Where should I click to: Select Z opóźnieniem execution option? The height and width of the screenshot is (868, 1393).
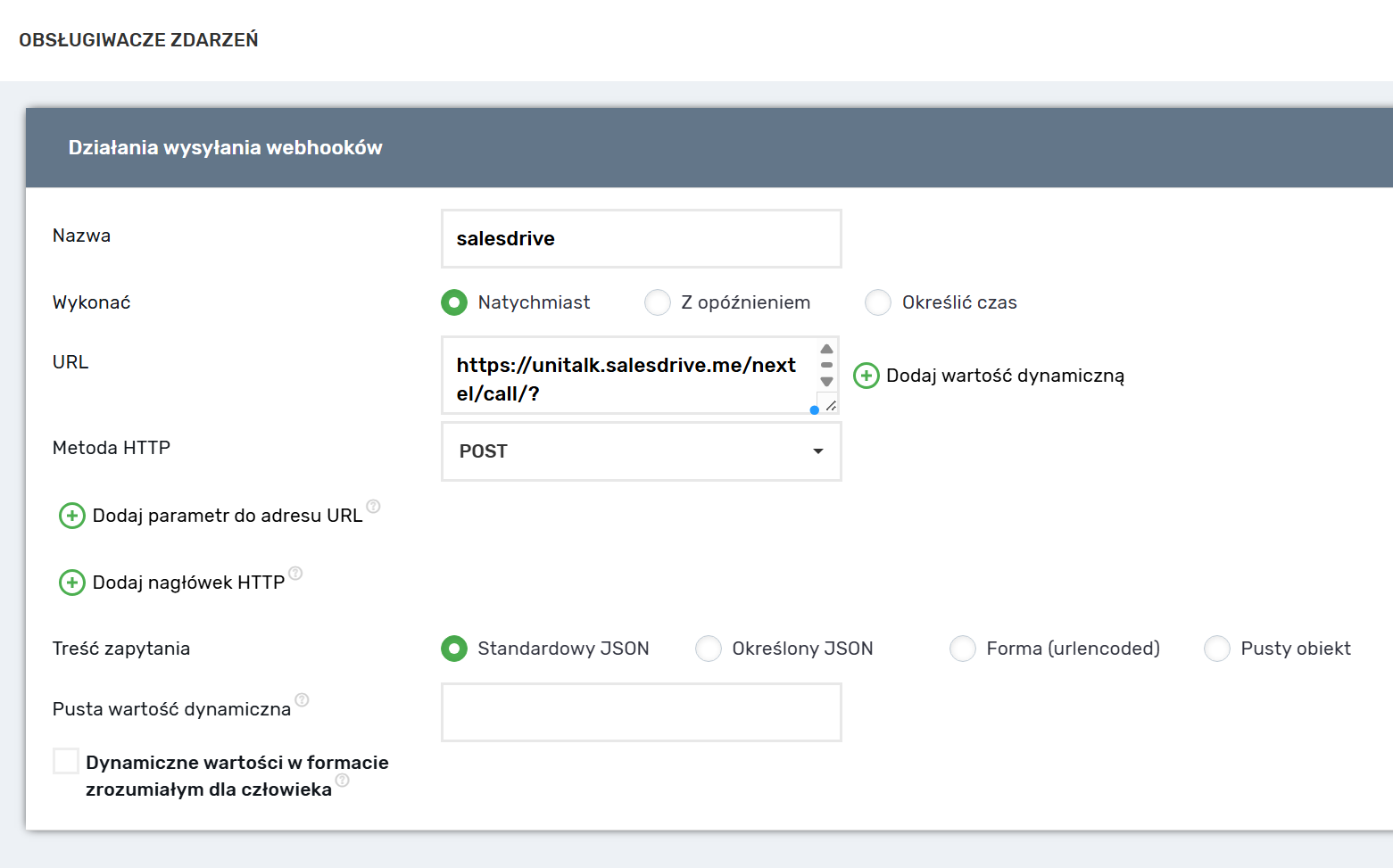pyautogui.click(x=658, y=302)
